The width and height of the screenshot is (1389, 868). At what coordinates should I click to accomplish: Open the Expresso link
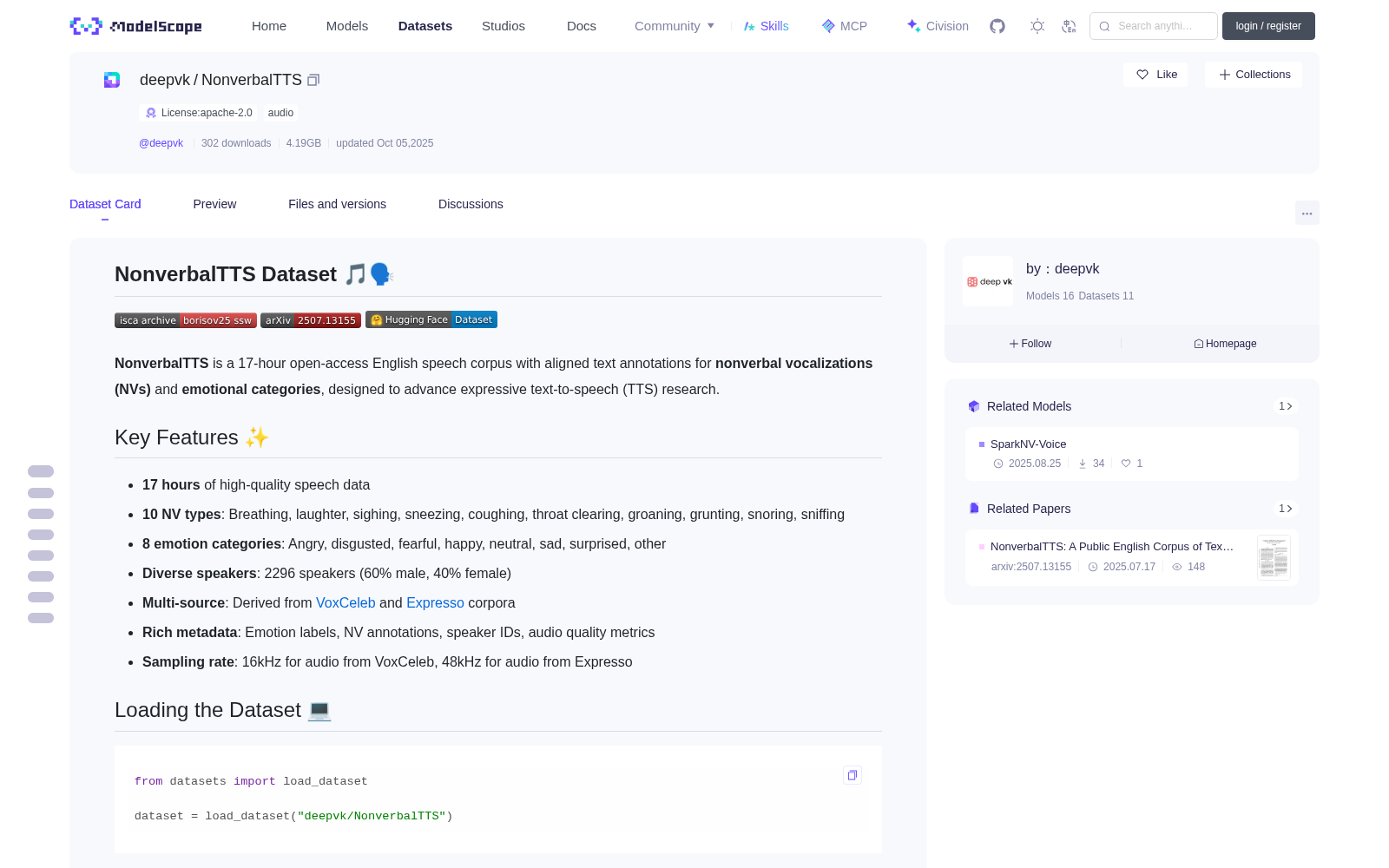[x=435, y=603]
